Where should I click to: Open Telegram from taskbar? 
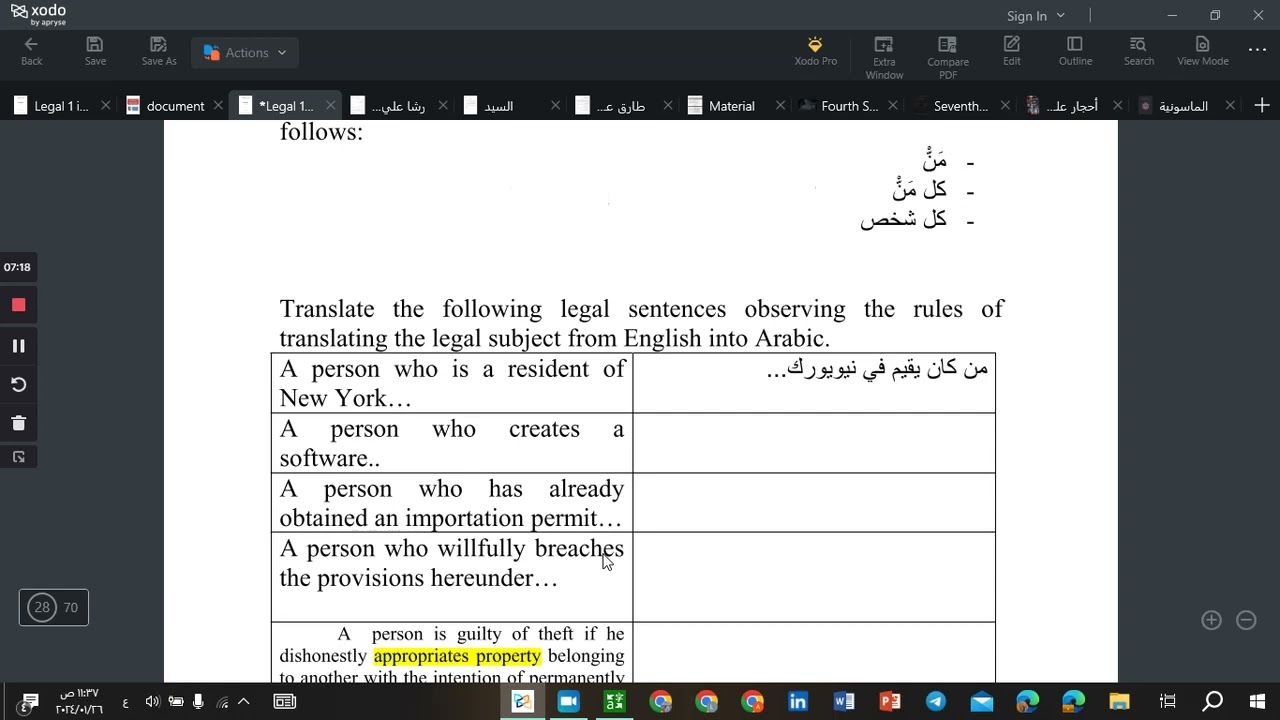coord(935,701)
